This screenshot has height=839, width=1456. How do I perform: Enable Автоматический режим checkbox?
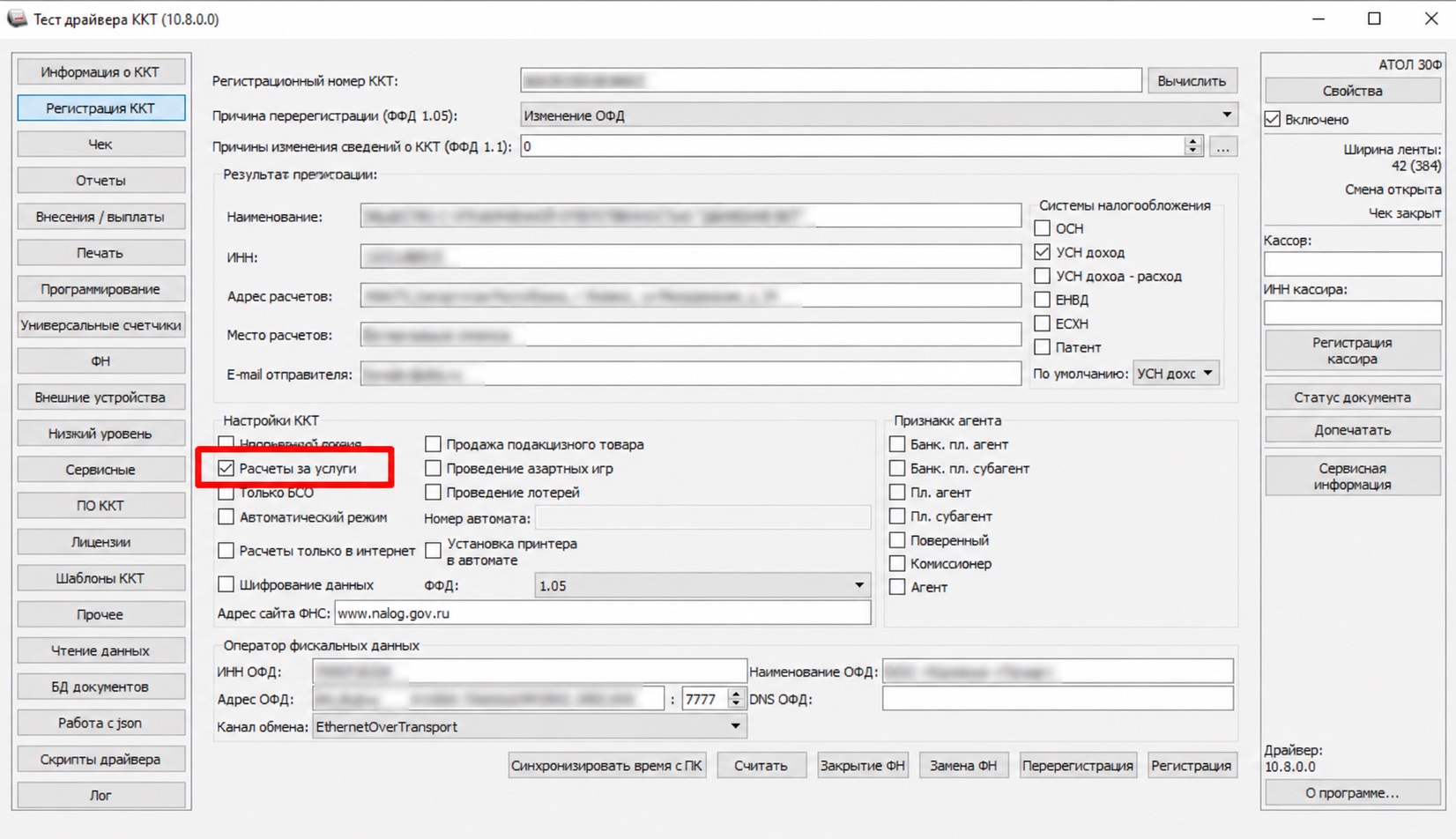pos(227,517)
